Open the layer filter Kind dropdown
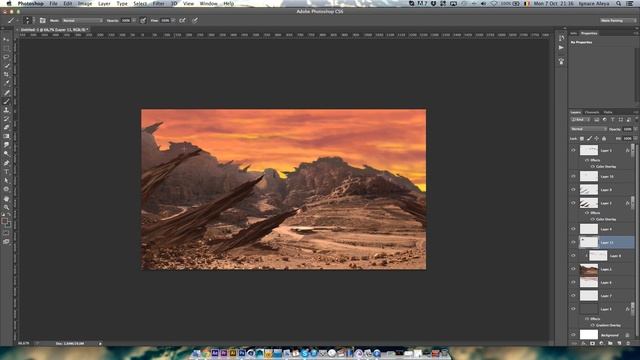 [x=580, y=120]
